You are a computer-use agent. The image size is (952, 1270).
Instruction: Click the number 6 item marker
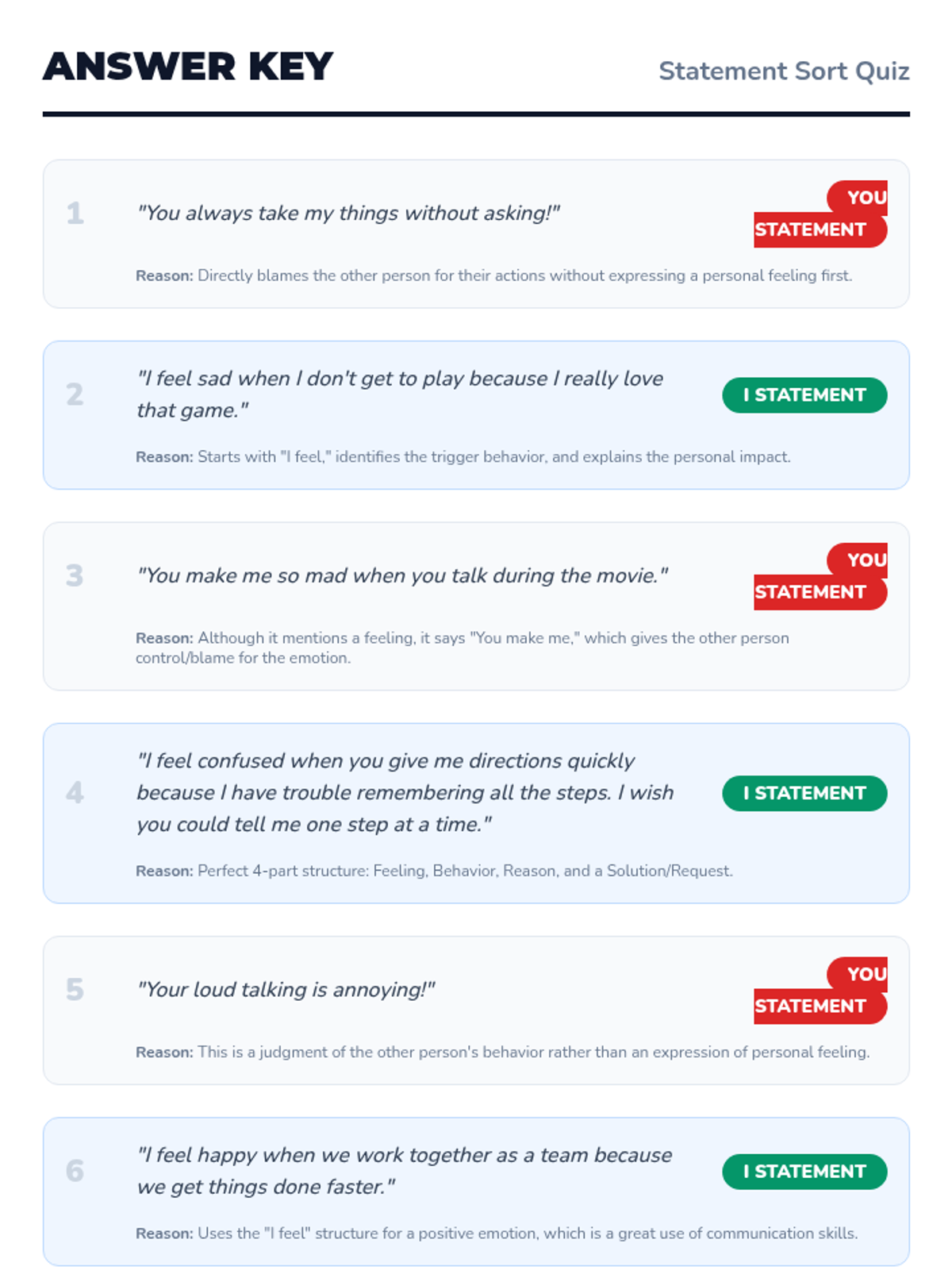tap(75, 1170)
